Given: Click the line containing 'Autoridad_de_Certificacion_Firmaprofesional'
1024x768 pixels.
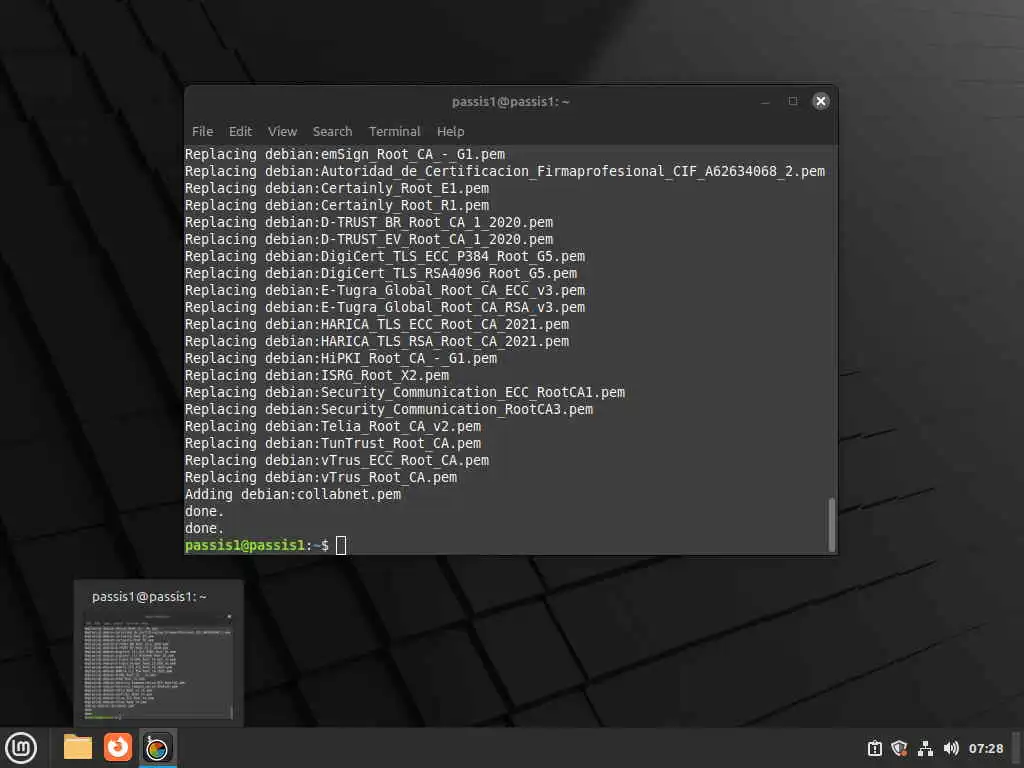Looking at the screenshot, I should (504, 172).
